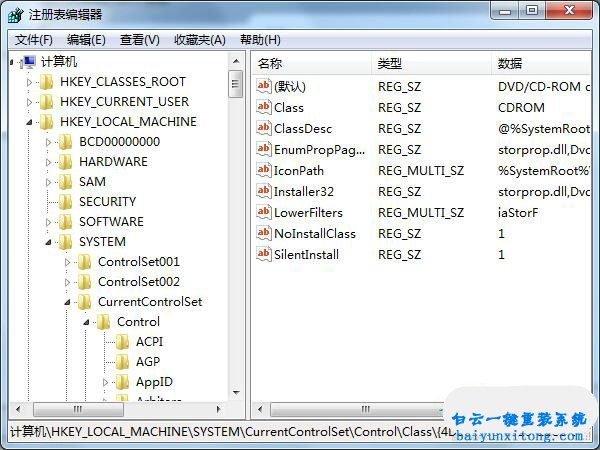Click the tree pane vertical scrollbar up arrow
Screen dimensions: 600x450
point(236,61)
